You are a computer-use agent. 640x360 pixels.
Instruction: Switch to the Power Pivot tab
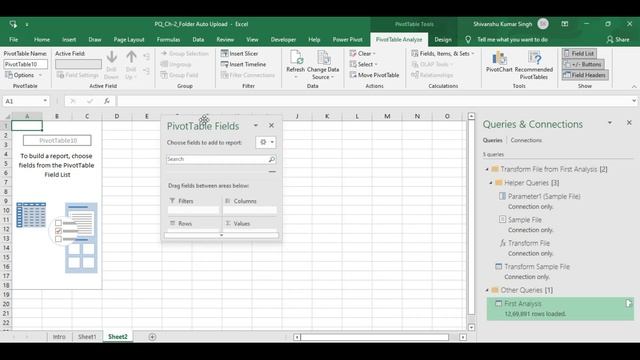pyautogui.click(x=347, y=40)
